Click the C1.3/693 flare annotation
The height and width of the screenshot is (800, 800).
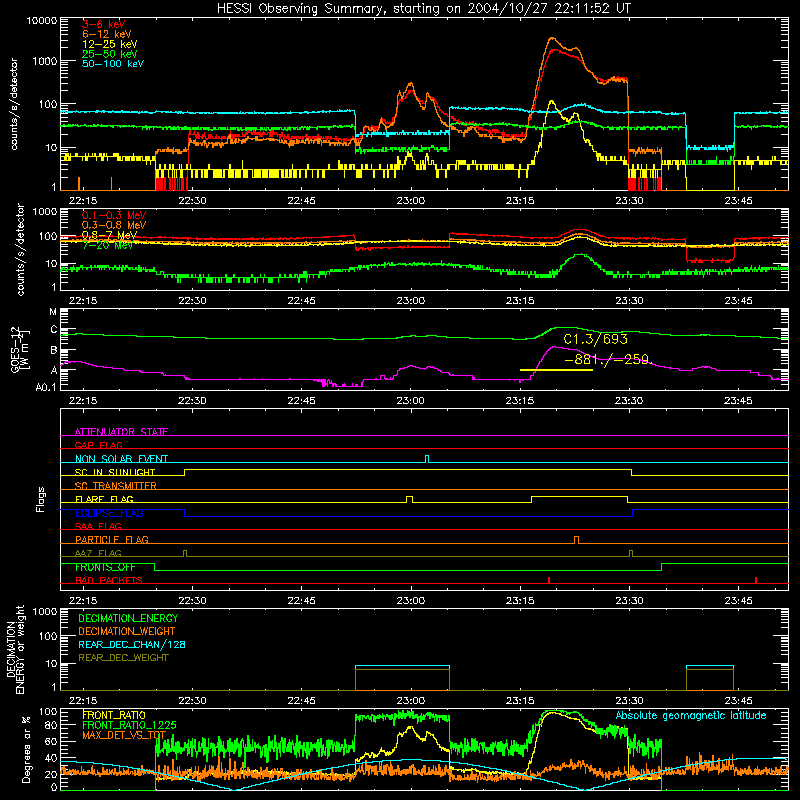pyautogui.click(x=595, y=339)
